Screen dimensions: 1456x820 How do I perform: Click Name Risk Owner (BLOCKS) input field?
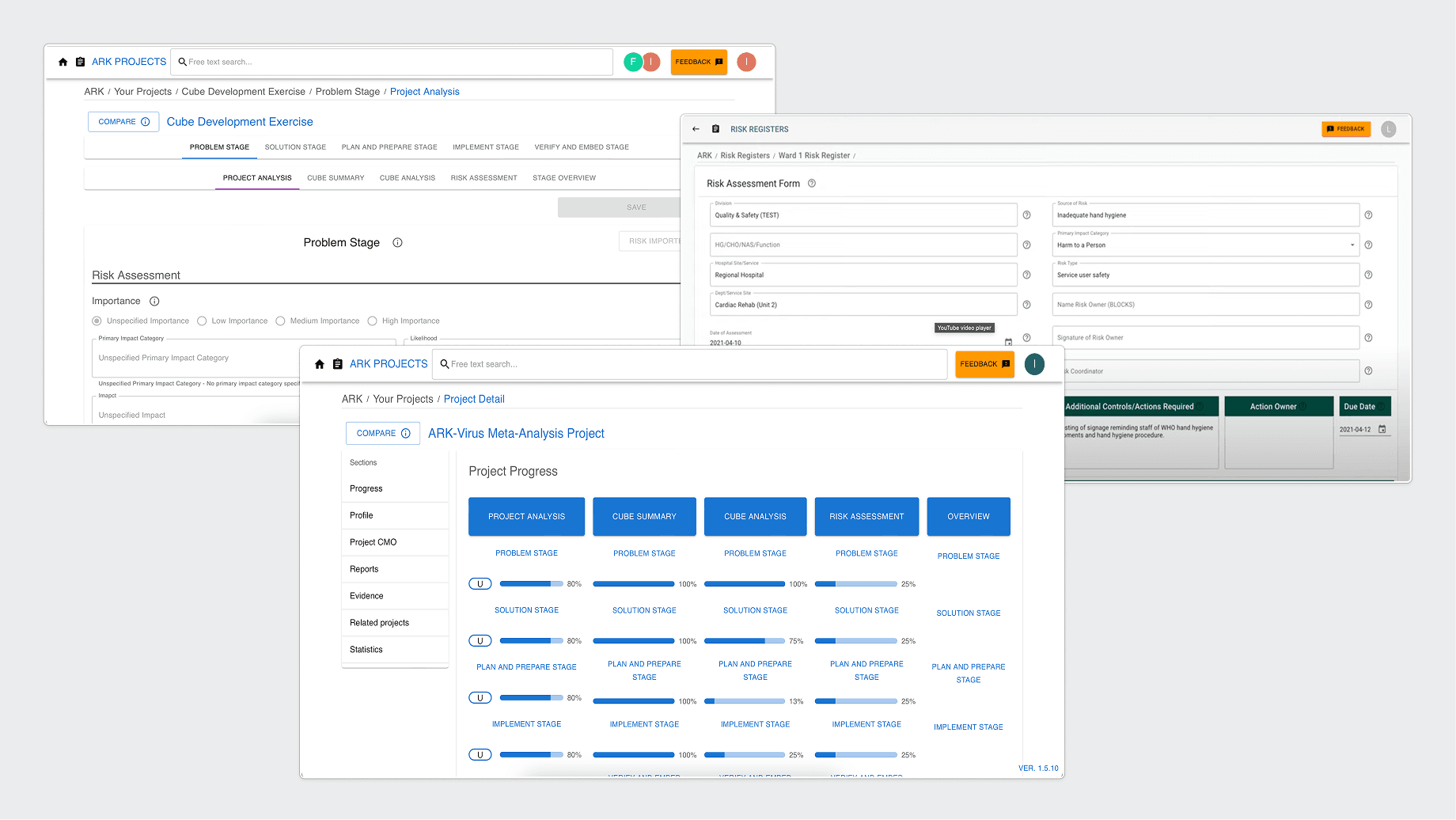(x=1206, y=305)
